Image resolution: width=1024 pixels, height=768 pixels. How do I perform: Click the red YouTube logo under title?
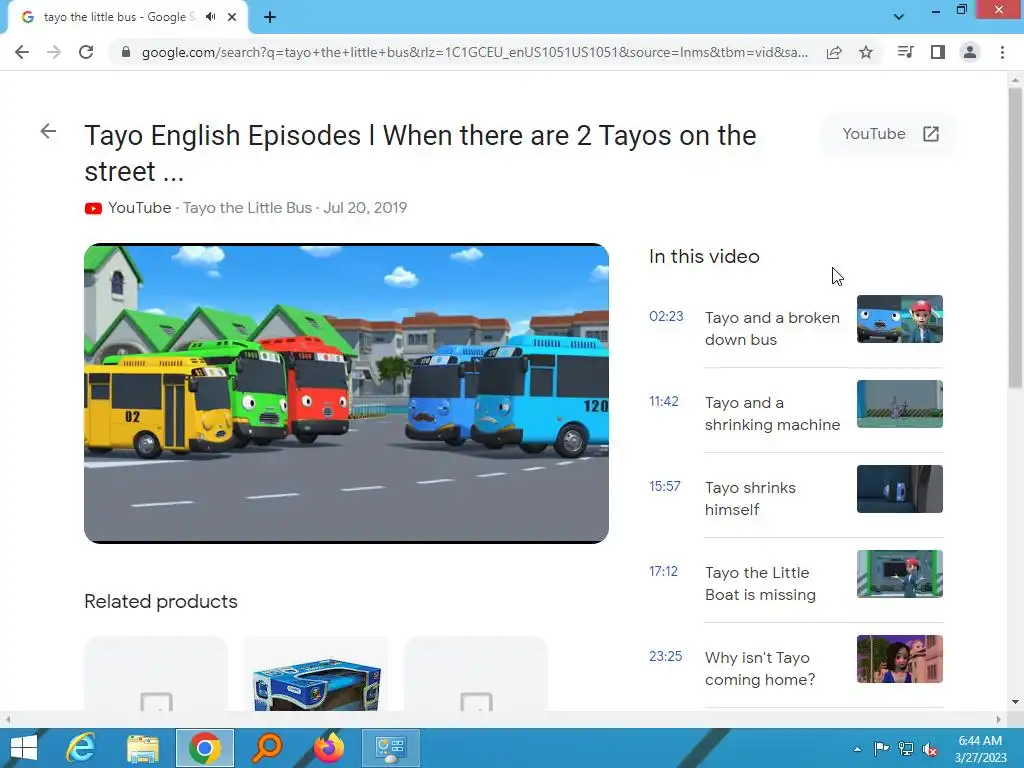pos(93,208)
